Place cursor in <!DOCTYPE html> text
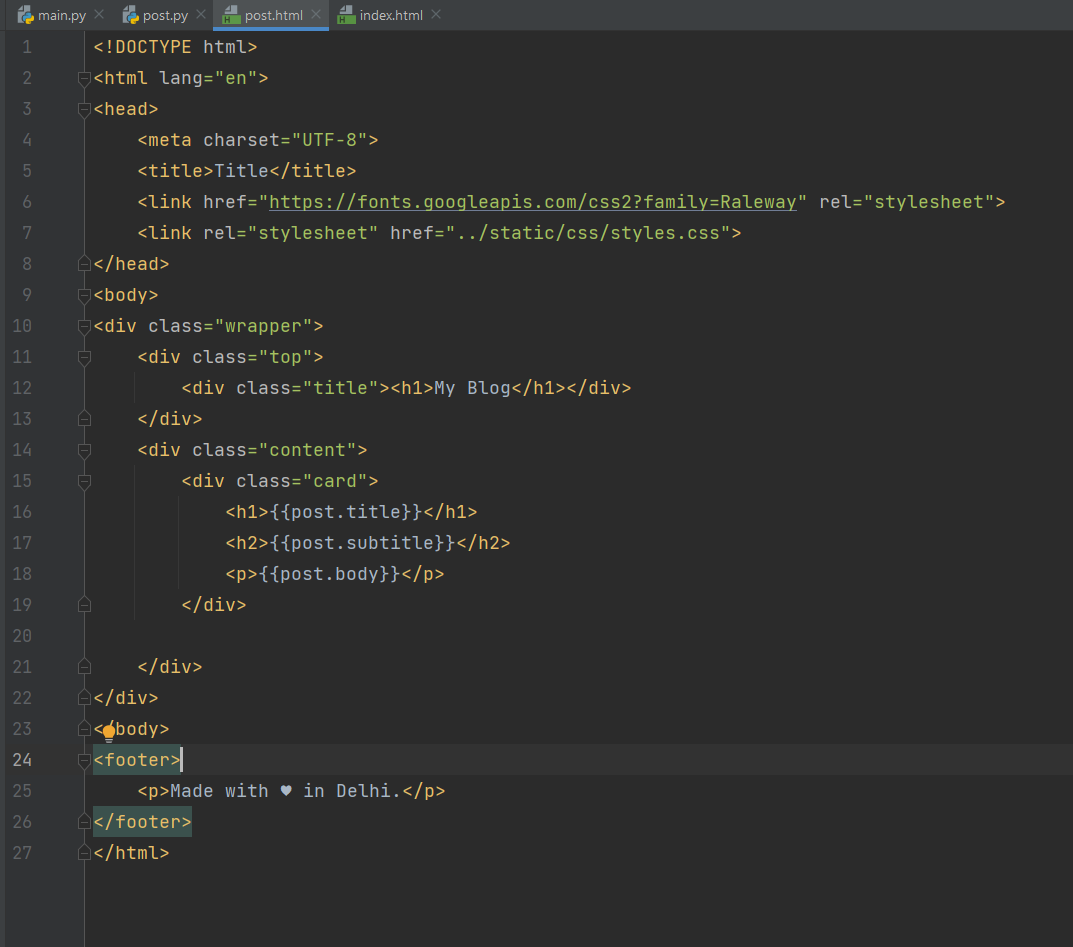This screenshot has height=947, width=1073. (x=175, y=47)
